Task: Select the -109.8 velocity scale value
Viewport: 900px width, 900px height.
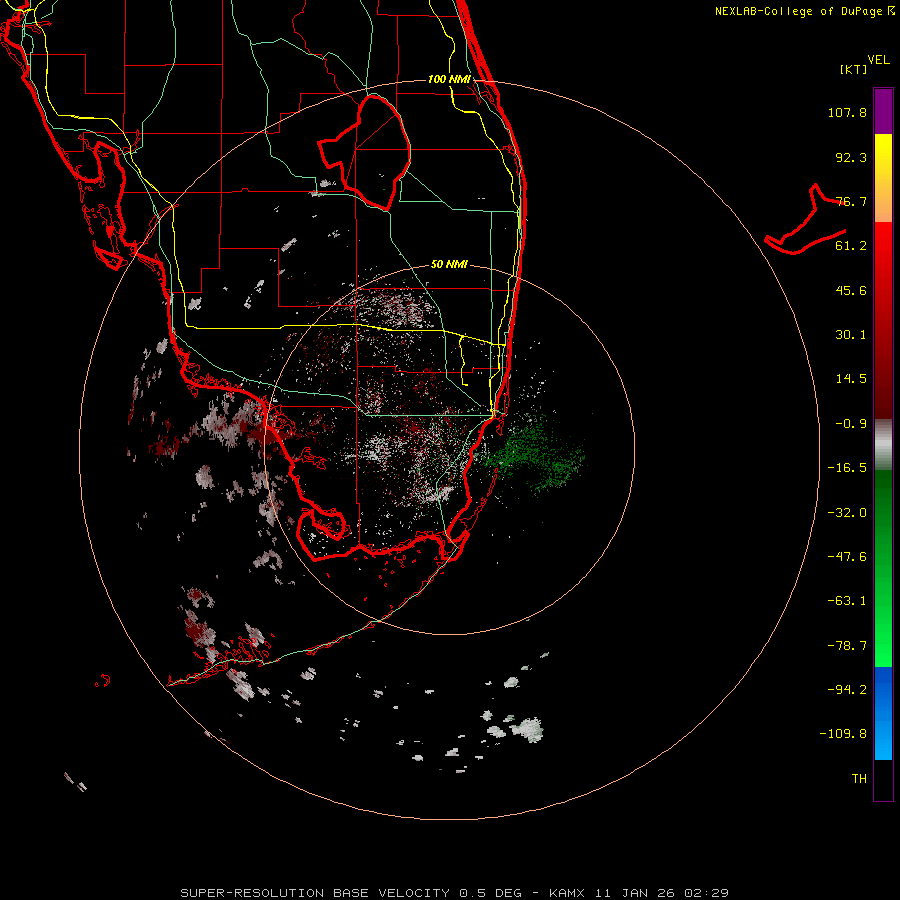Action: (x=843, y=734)
